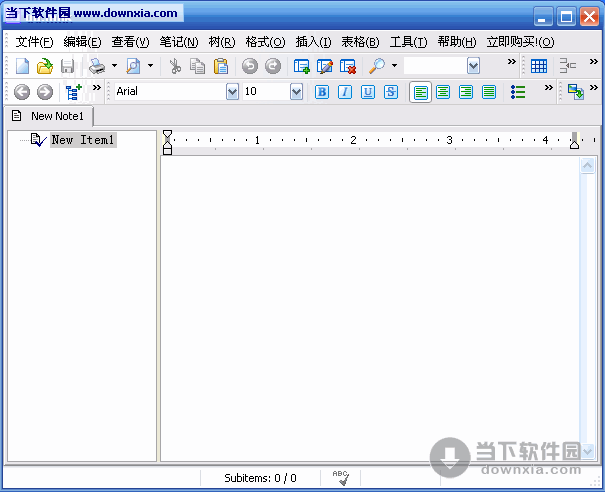This screenshot has width=605, height=492.
Task: Open search with the magnifying glass icon
Action: pos(377,66)
